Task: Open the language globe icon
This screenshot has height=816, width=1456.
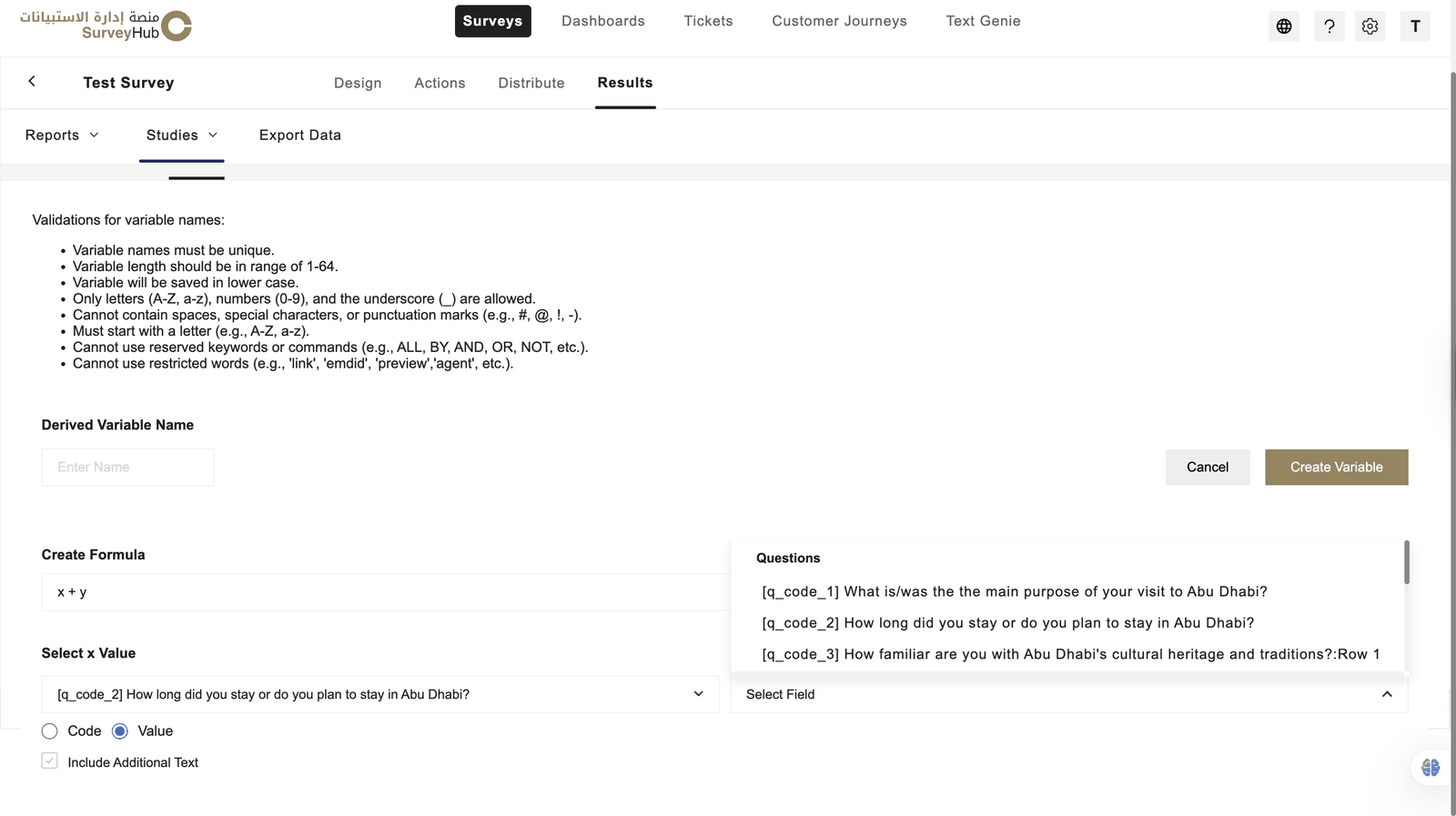Action: (x=1284, y=26)
